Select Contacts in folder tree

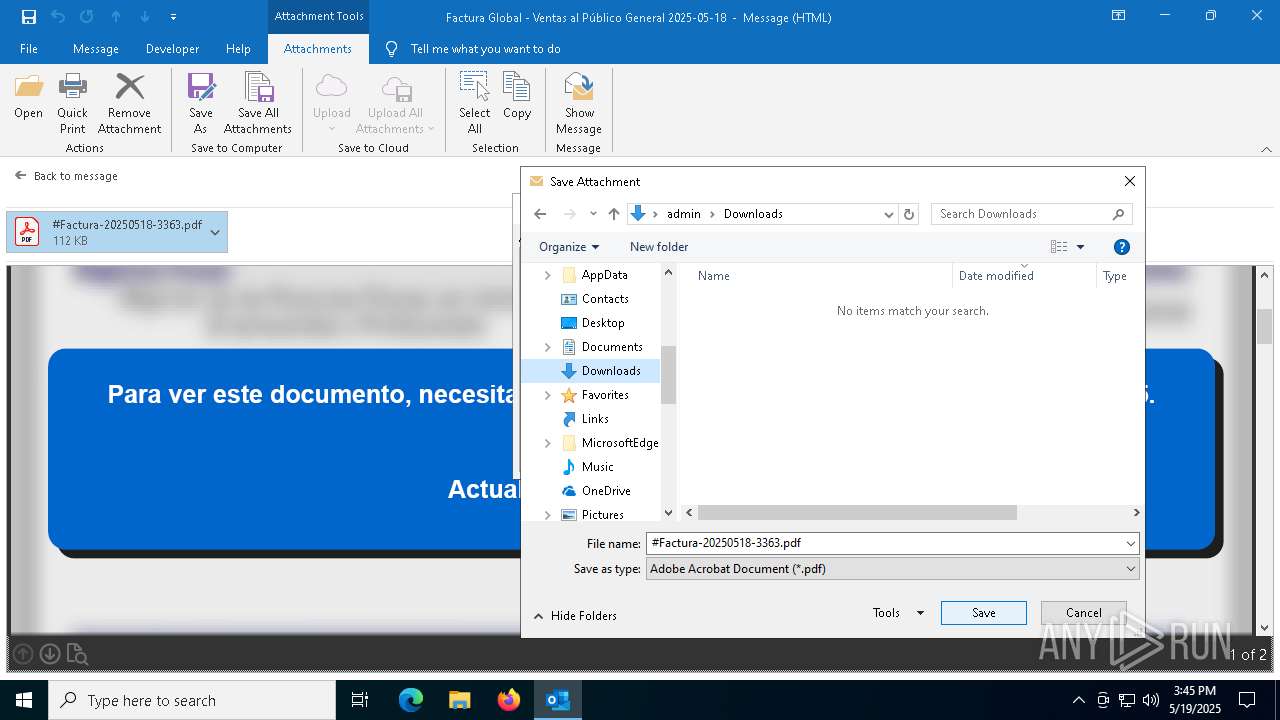click(x=605, y=298)
